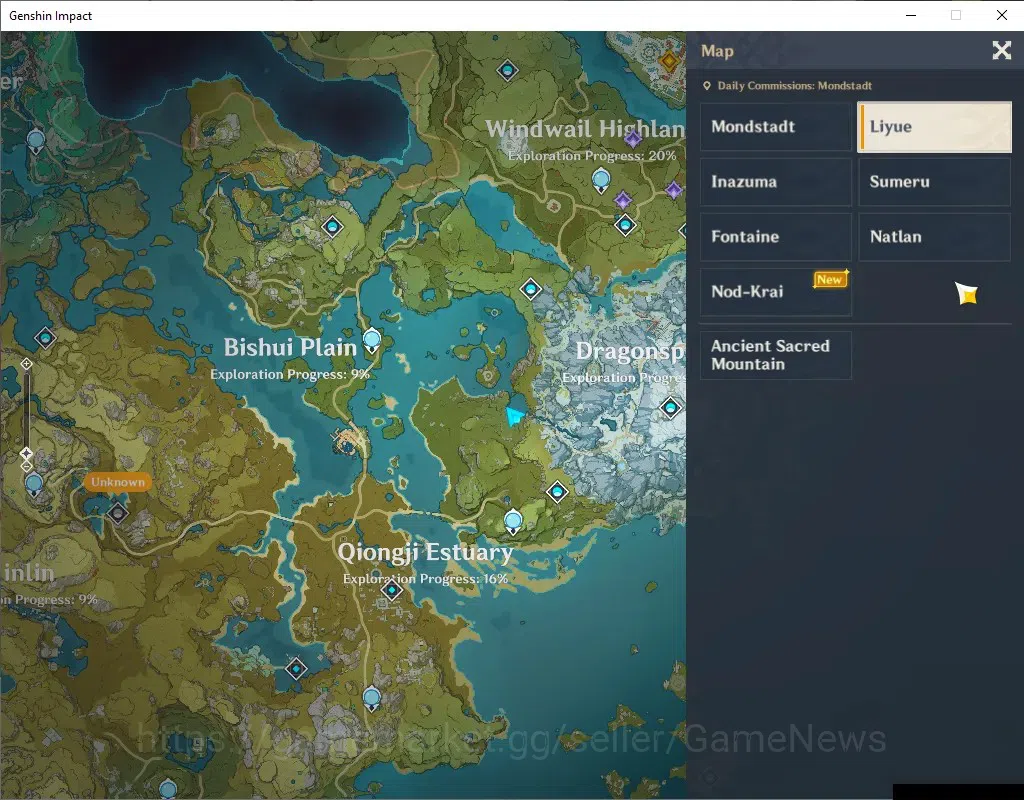Click the teleport waypoint at map top center

tap(507, 70)
